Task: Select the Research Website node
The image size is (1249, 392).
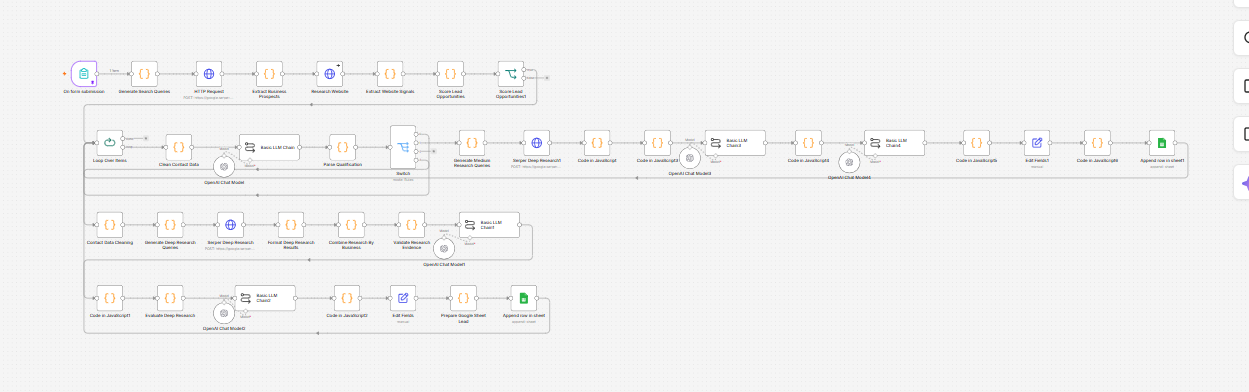Action: pyautogui.click(x=330, y=74)
